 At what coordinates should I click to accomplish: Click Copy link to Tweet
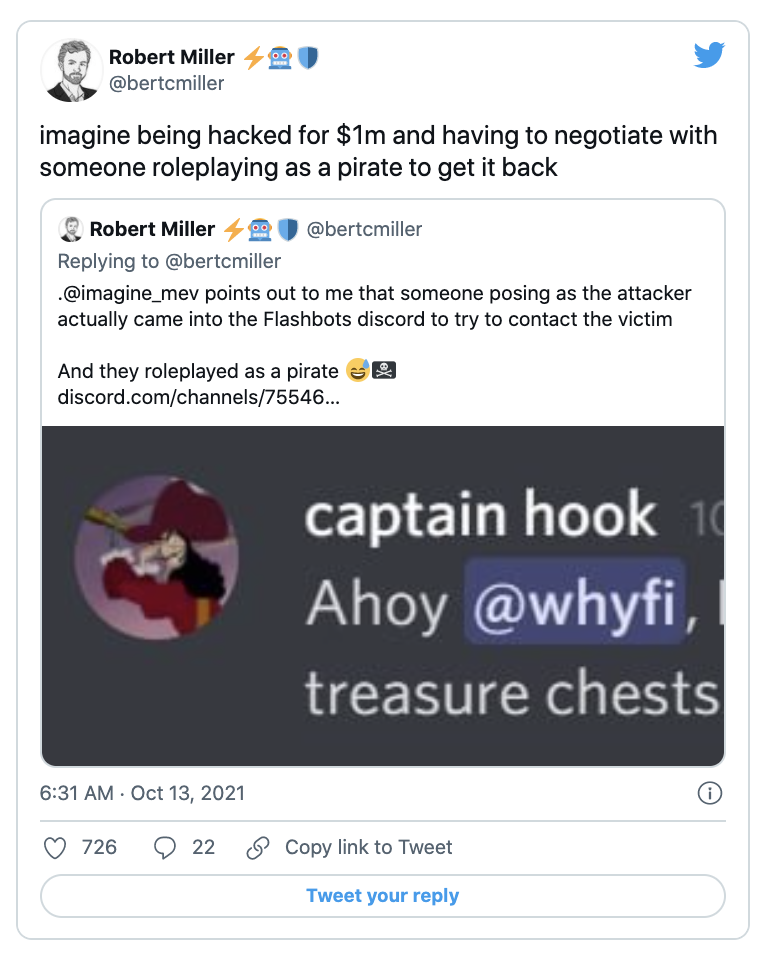tap(368, 847)
